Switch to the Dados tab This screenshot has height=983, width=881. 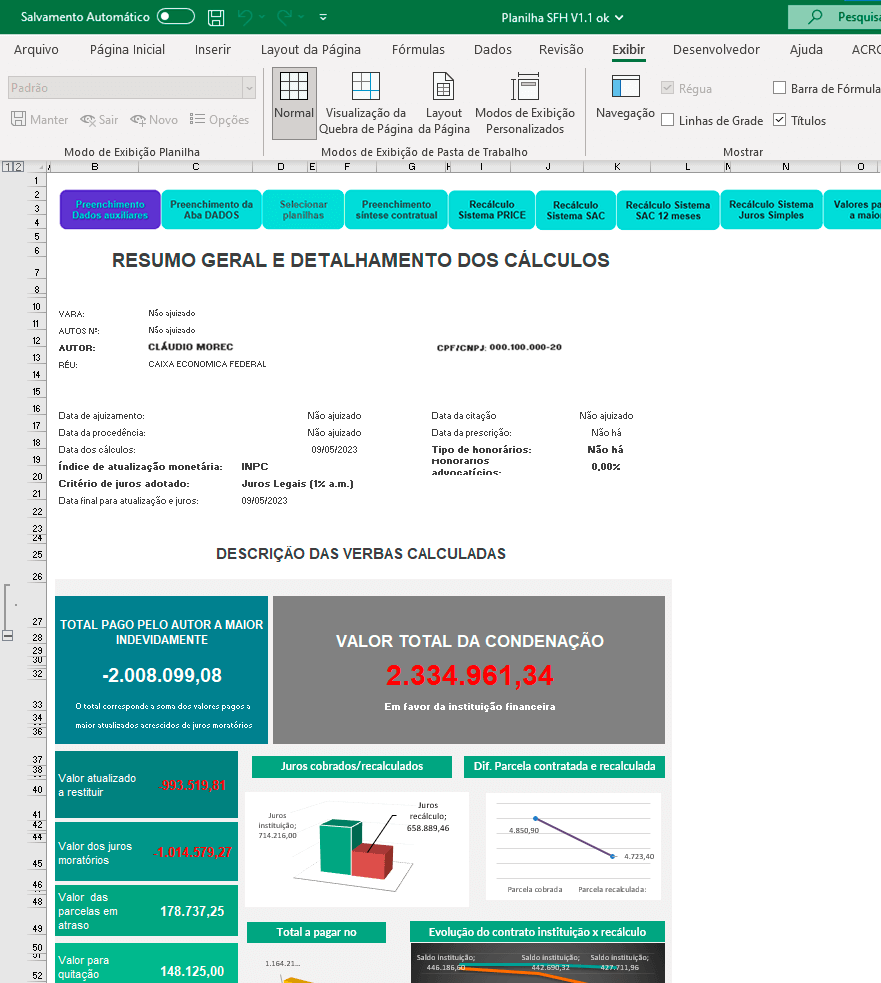point(493,50)
